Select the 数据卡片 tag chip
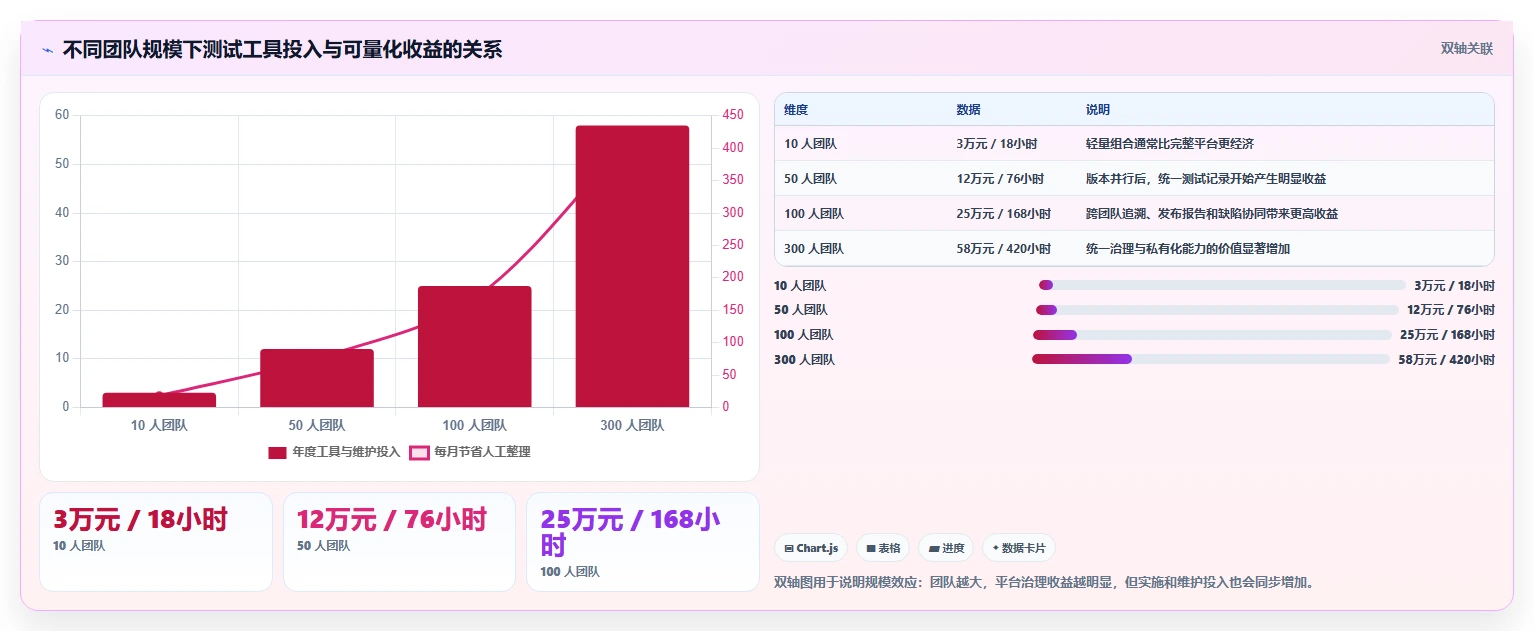Screen dimensions: 1534x631 1019,548
